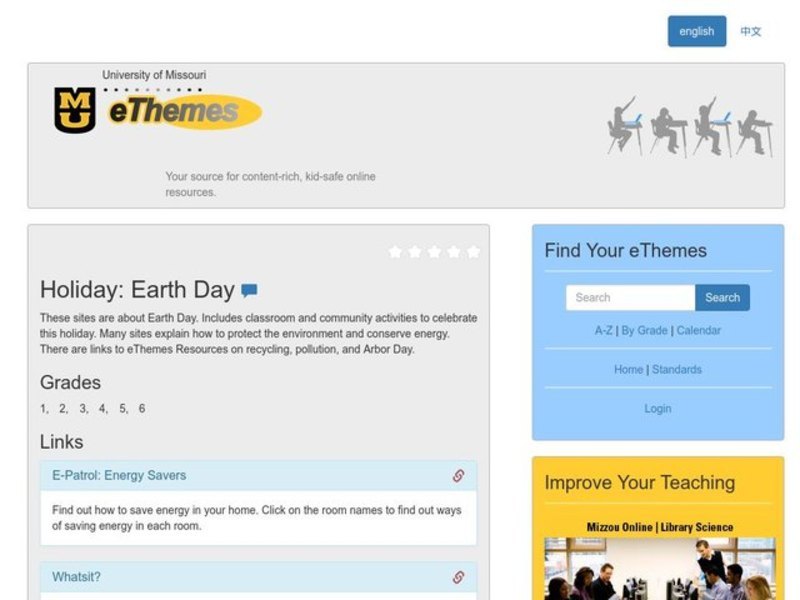The image size is (800, 600).
Task: Go to the Home page
Action: tap(628, 369)
